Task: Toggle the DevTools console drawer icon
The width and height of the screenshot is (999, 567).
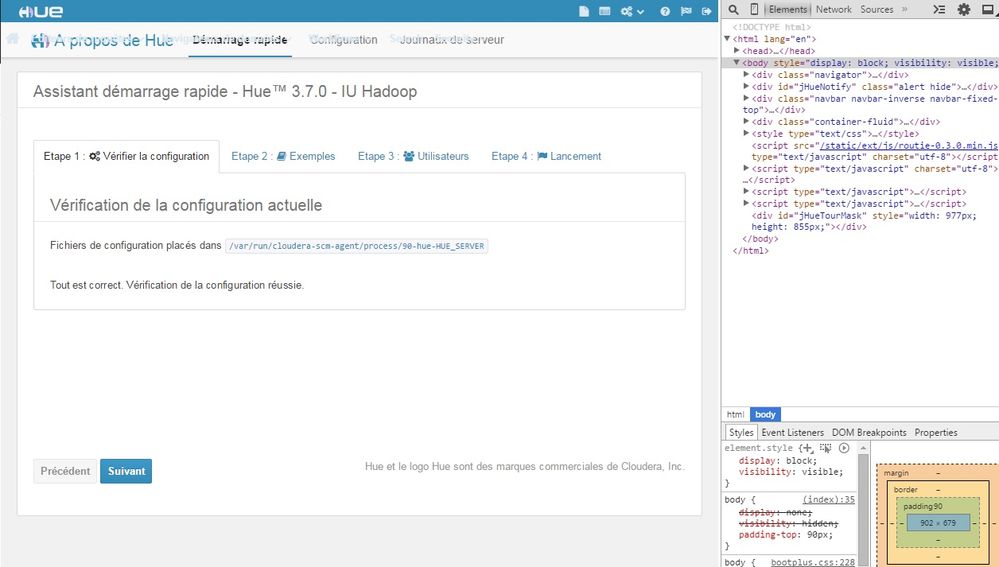Action: (x=939, y=10)
